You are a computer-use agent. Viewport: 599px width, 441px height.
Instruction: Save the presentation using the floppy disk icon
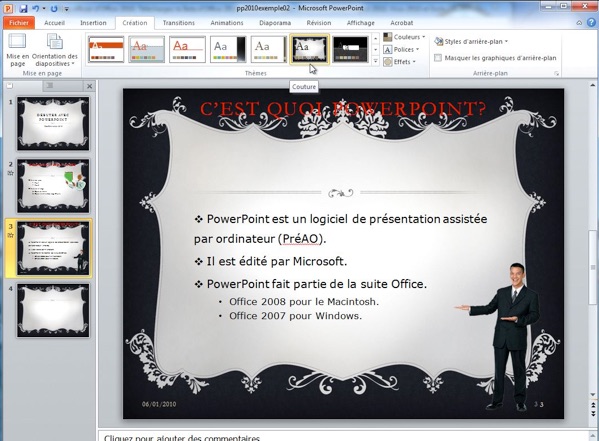tap(23, 8)
